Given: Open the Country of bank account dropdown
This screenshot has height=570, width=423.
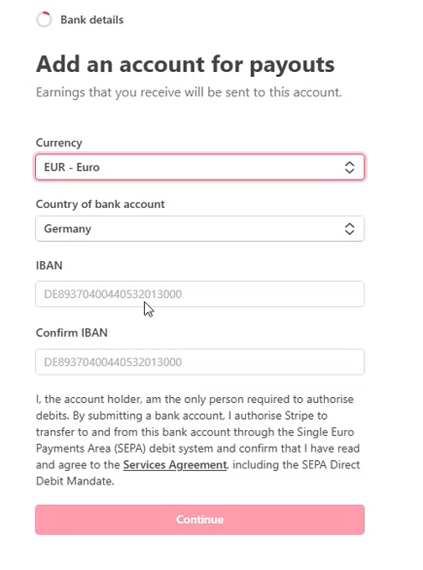Looking at the screenshot, I should (200, 229).
